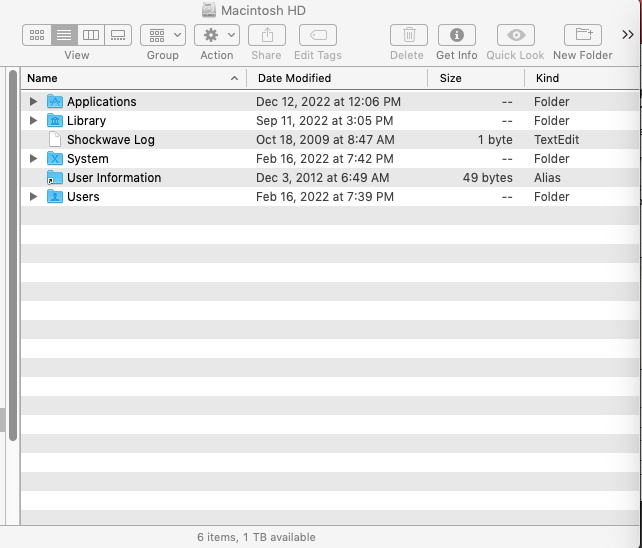Click date Feb 16, 2022 at 7:42 PM

coord(325,159)
